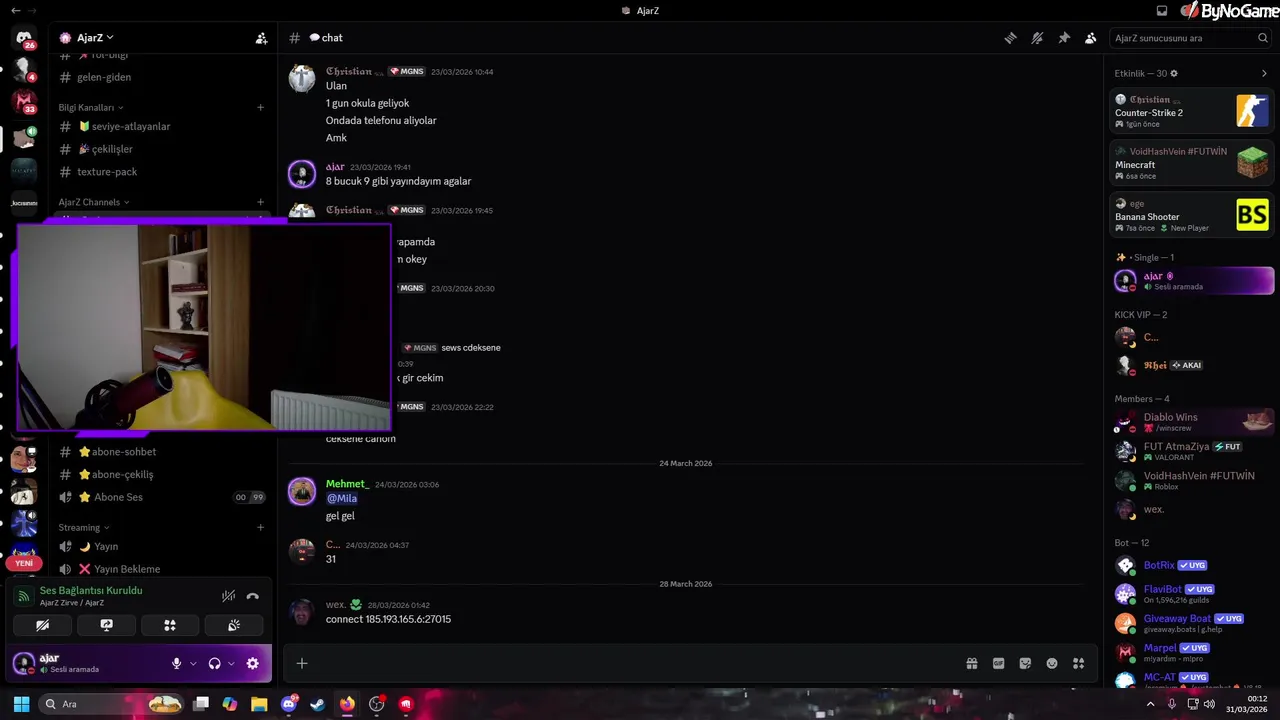Send a gift icon
The width and height of the screenshot is (1280, 720).
point(971,663)
